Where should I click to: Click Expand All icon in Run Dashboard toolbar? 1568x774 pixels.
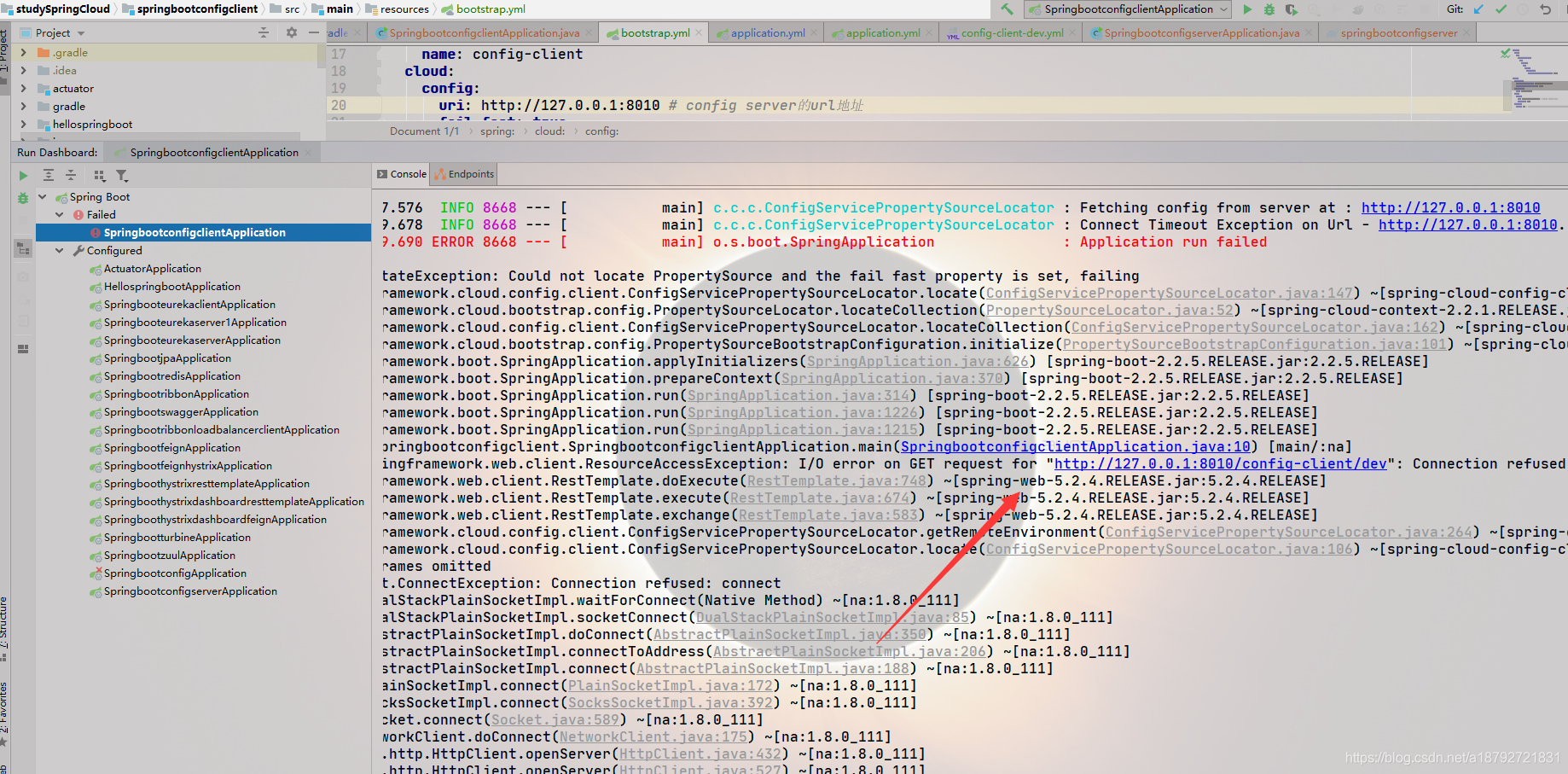coord(49,175)
